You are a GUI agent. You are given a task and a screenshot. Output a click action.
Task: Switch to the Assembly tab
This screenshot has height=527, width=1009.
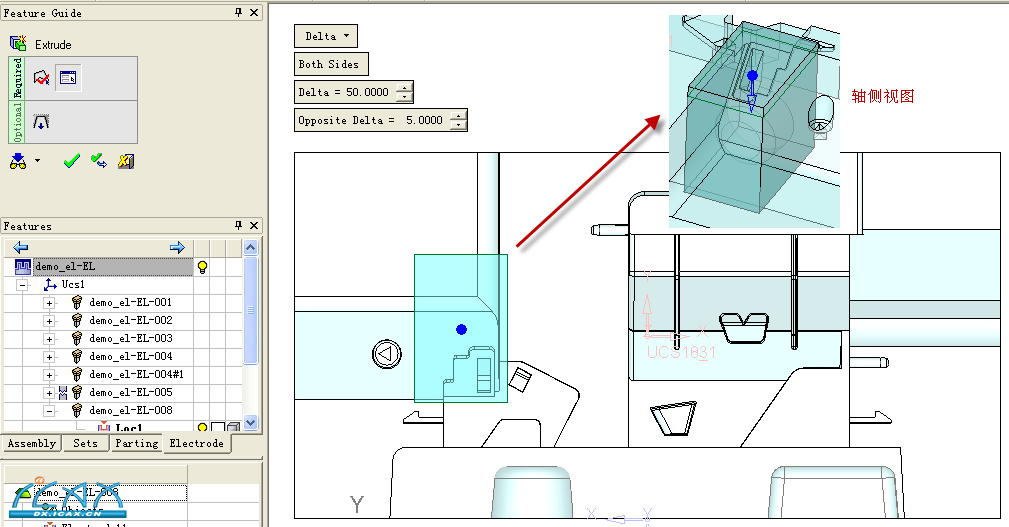click(x=31, y=443)
